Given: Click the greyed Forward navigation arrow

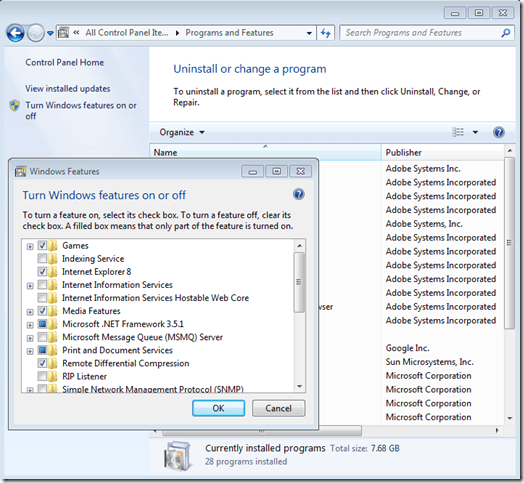Looking at the screenshot, I should pyautogui.click(x=35, y=33).
